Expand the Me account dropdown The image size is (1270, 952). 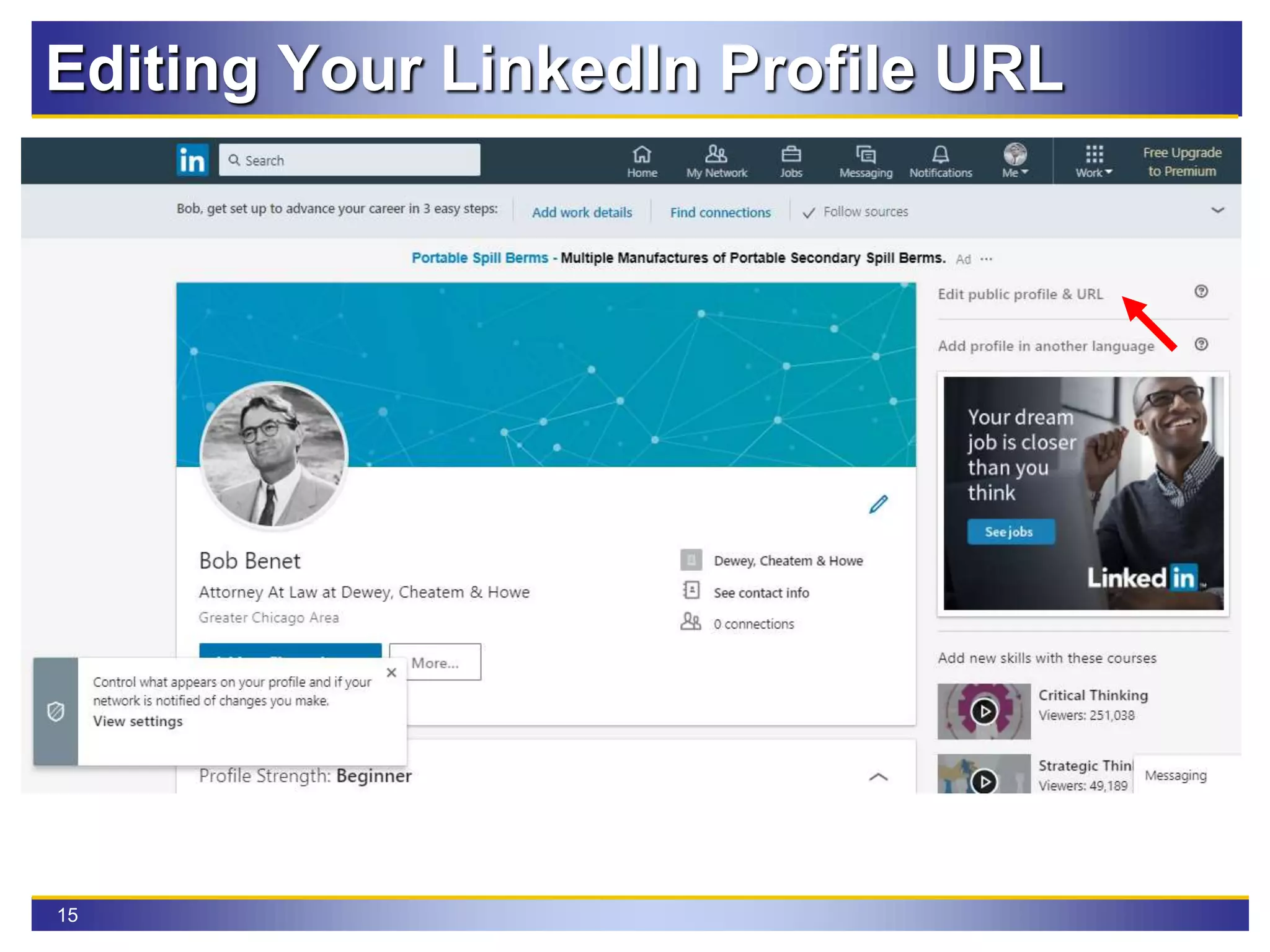tap(1015, 161)
